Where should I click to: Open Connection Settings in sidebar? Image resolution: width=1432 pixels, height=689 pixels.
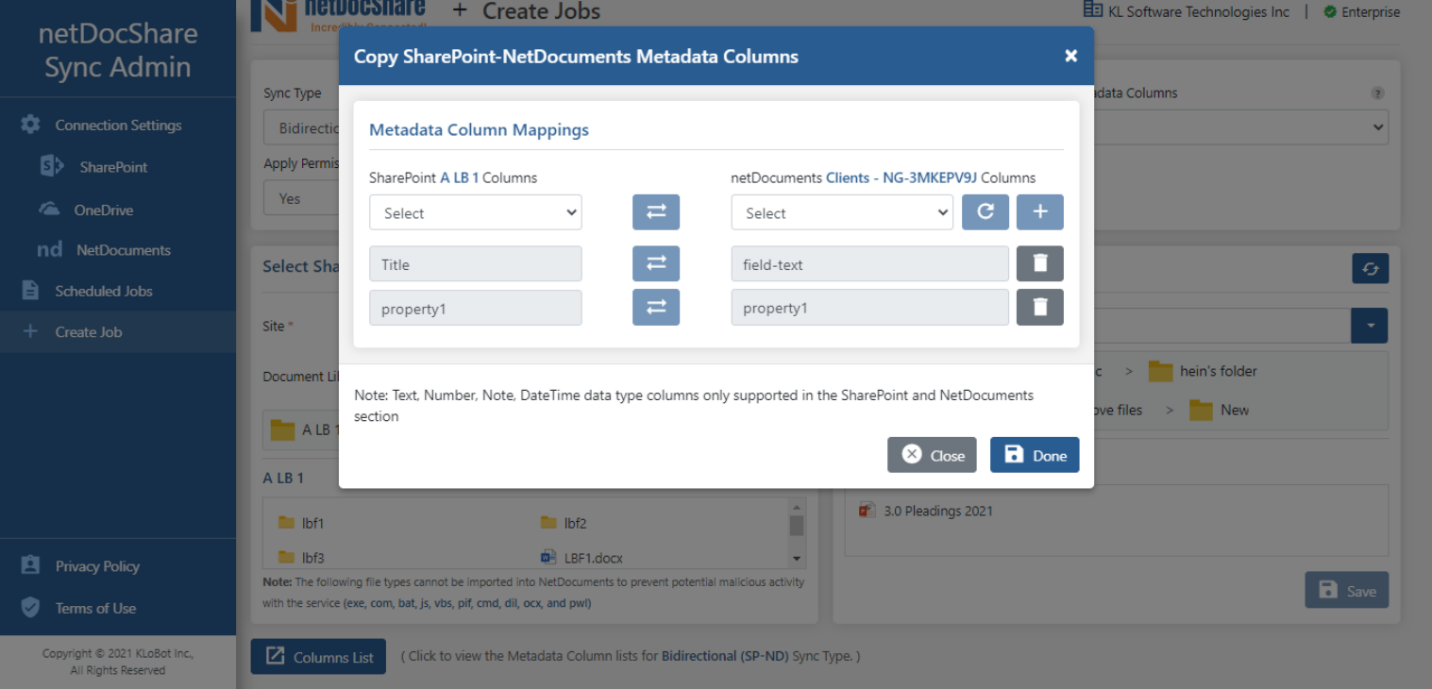[x=118, y=125]
